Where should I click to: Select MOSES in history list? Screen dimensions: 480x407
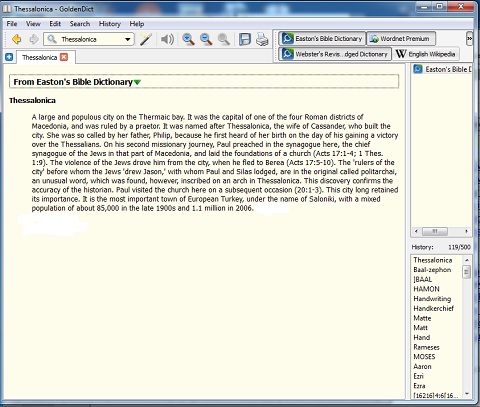(424, 357)
